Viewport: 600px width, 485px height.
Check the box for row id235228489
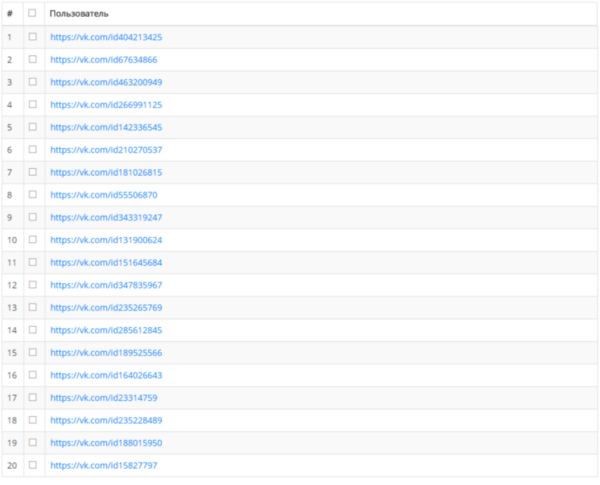pyautogui.click(x=33, y=420)
